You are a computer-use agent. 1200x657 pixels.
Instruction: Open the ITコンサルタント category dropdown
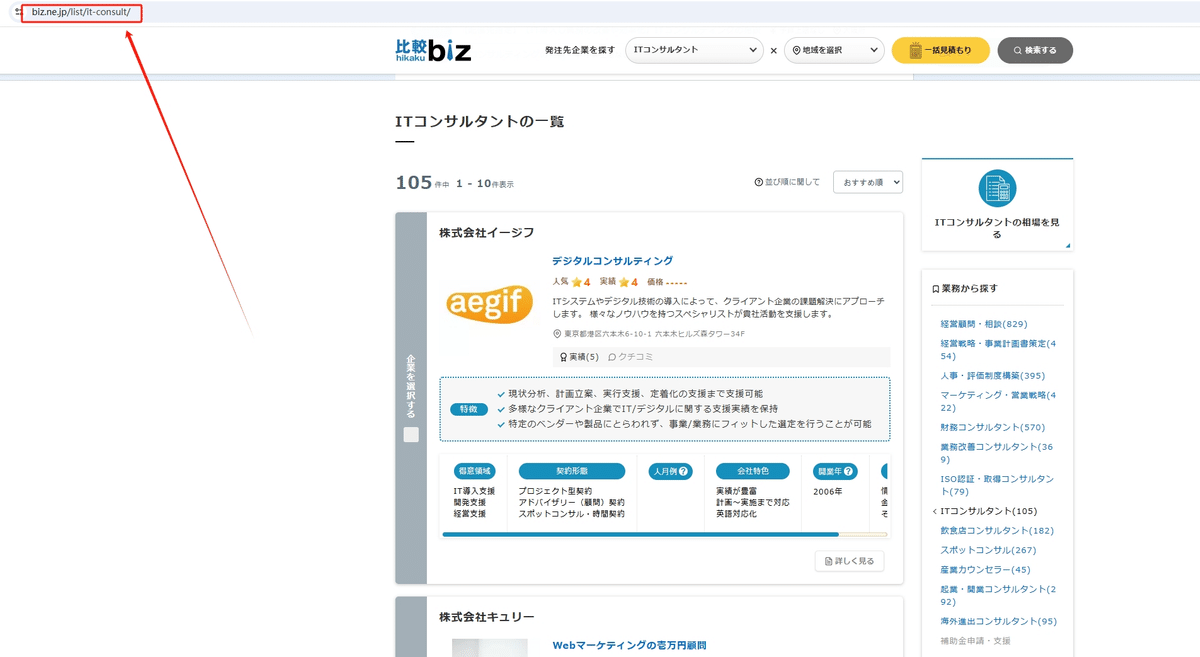pyautogui.click(x=694, y=50)
